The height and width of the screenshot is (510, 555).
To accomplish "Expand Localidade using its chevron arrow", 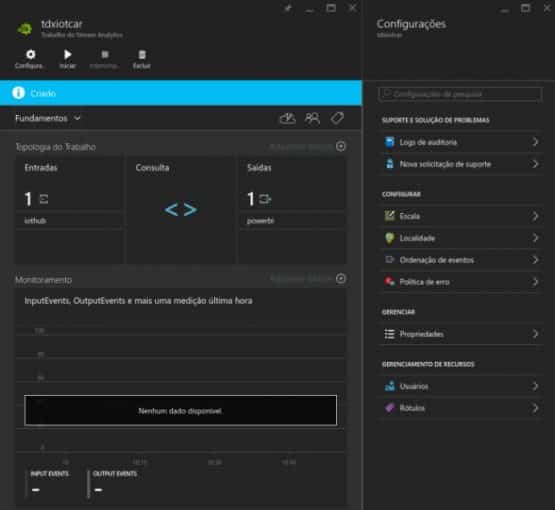I will (x=535, y=238).
